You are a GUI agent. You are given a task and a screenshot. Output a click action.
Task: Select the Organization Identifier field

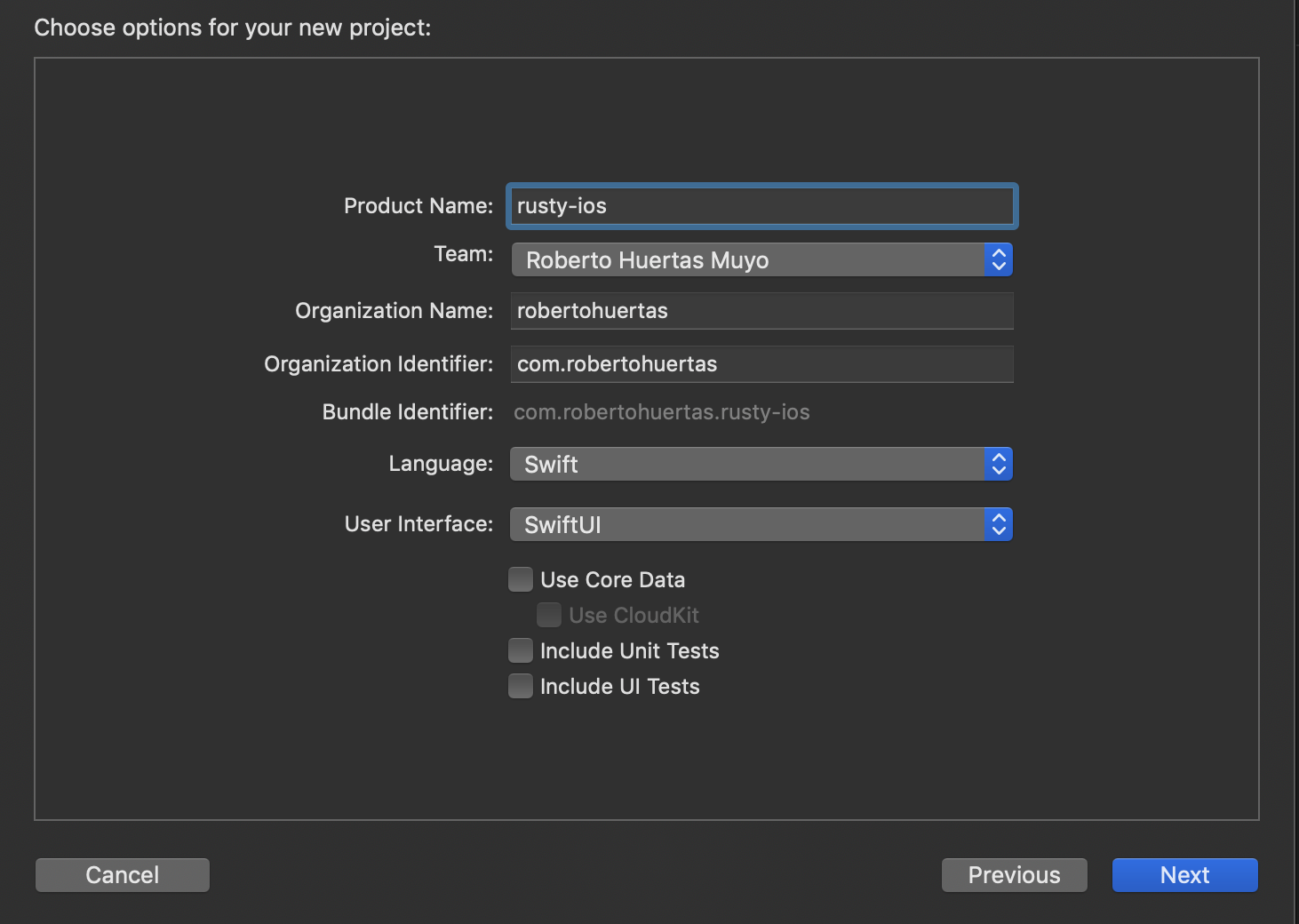tap(761, 363)
